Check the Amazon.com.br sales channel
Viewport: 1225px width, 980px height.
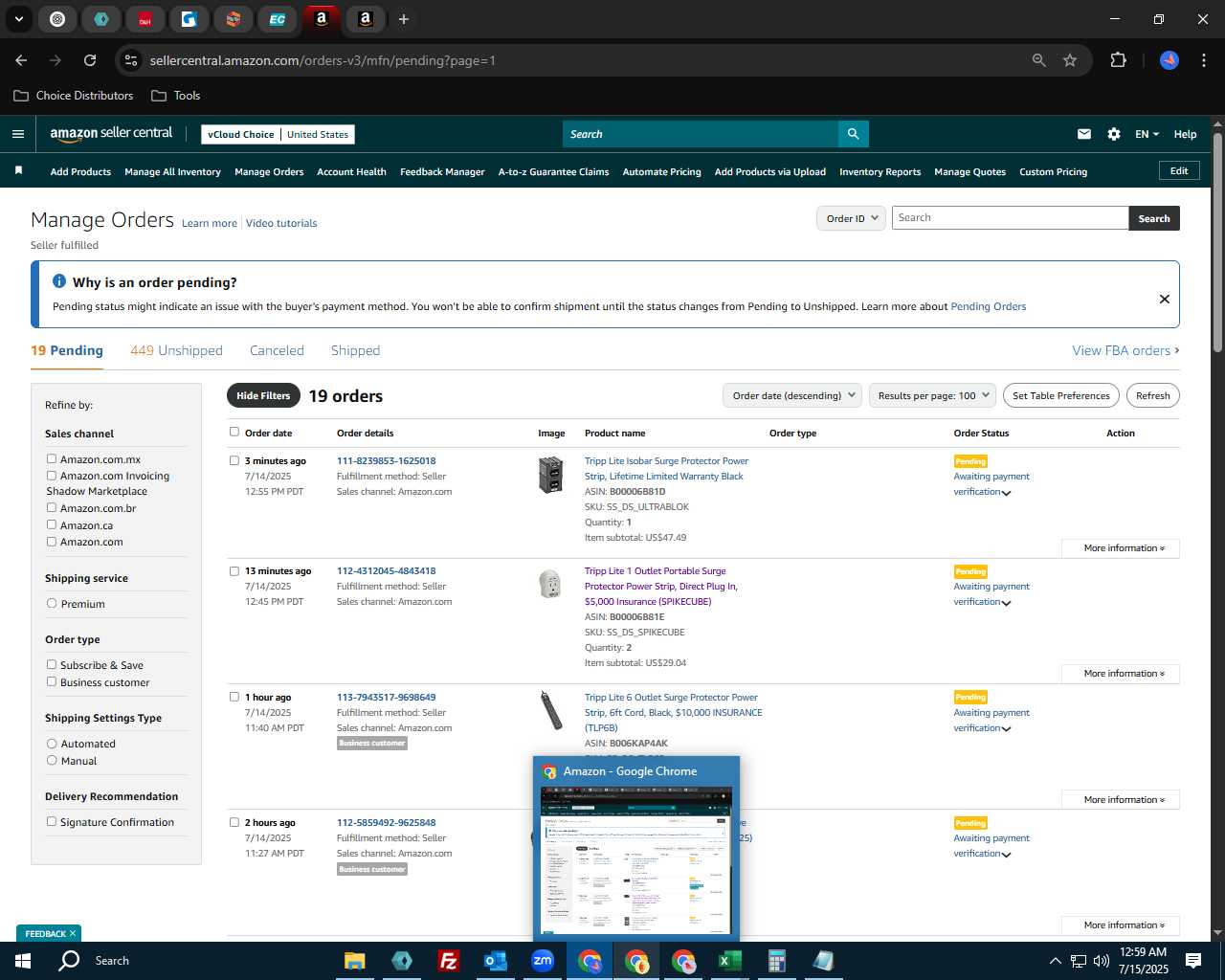(52, 507)
